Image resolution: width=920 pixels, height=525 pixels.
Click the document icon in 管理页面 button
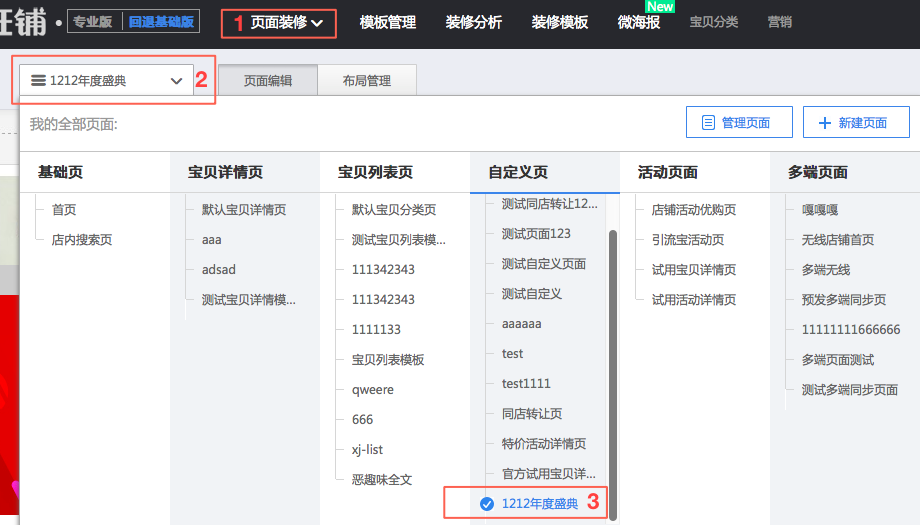click(x=708, y=123)
